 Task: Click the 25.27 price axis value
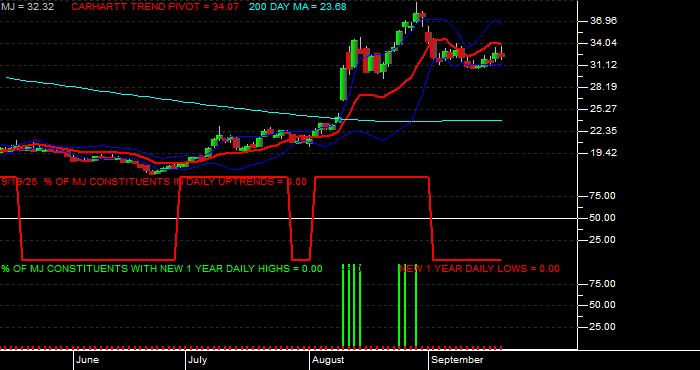[603, 109]
